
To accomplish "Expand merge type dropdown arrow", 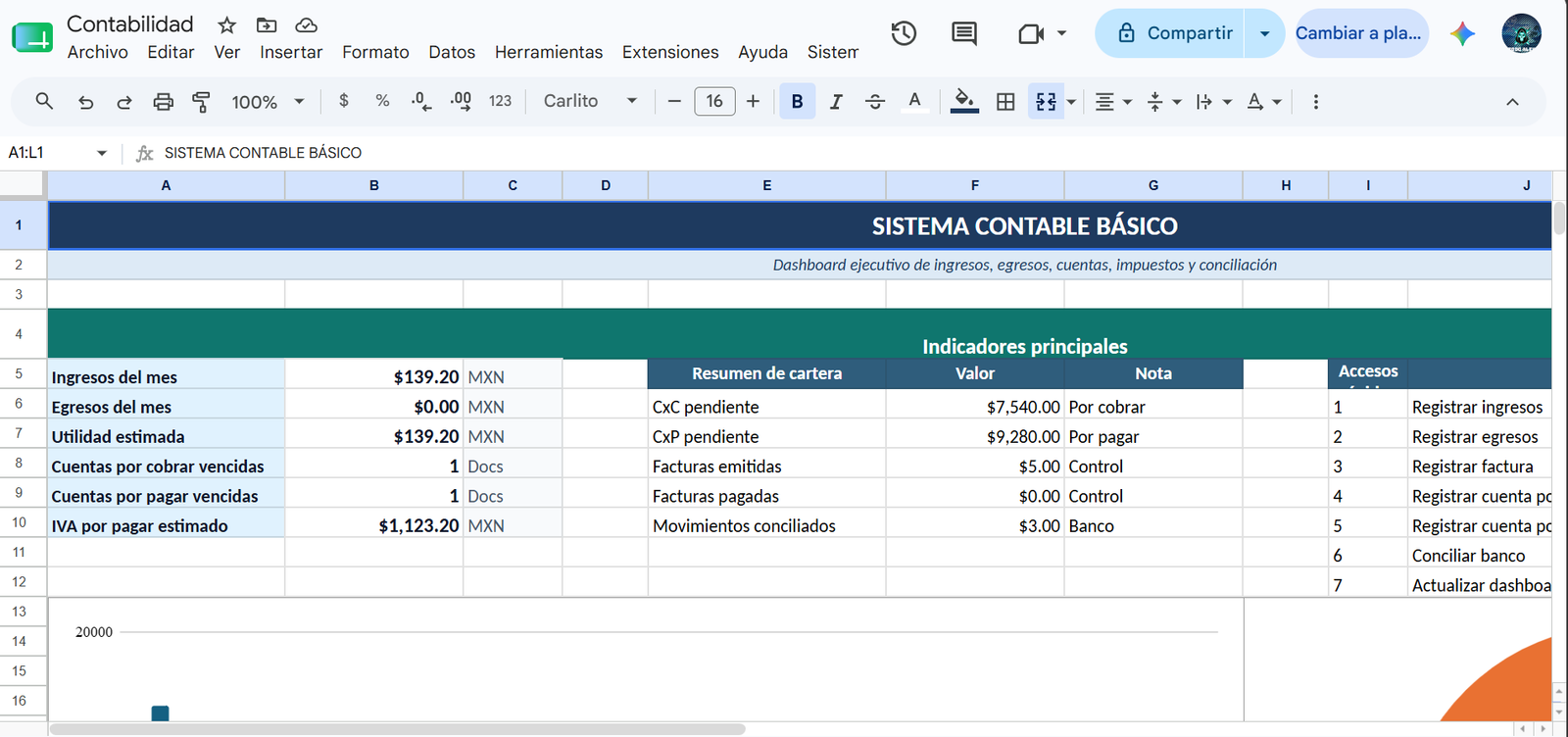I will coord(1071,102).
